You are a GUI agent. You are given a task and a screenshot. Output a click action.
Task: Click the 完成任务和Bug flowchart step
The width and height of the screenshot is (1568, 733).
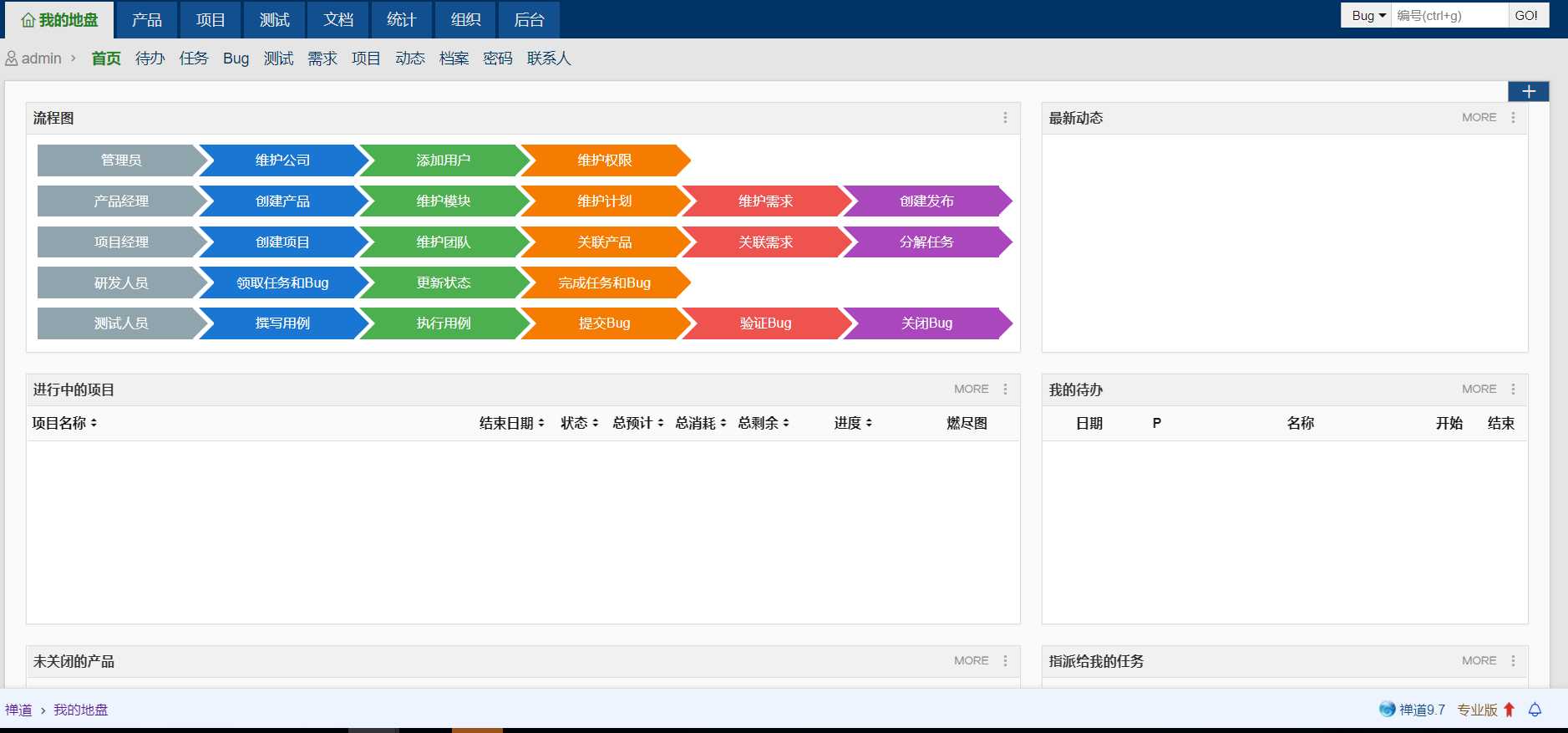605,283
